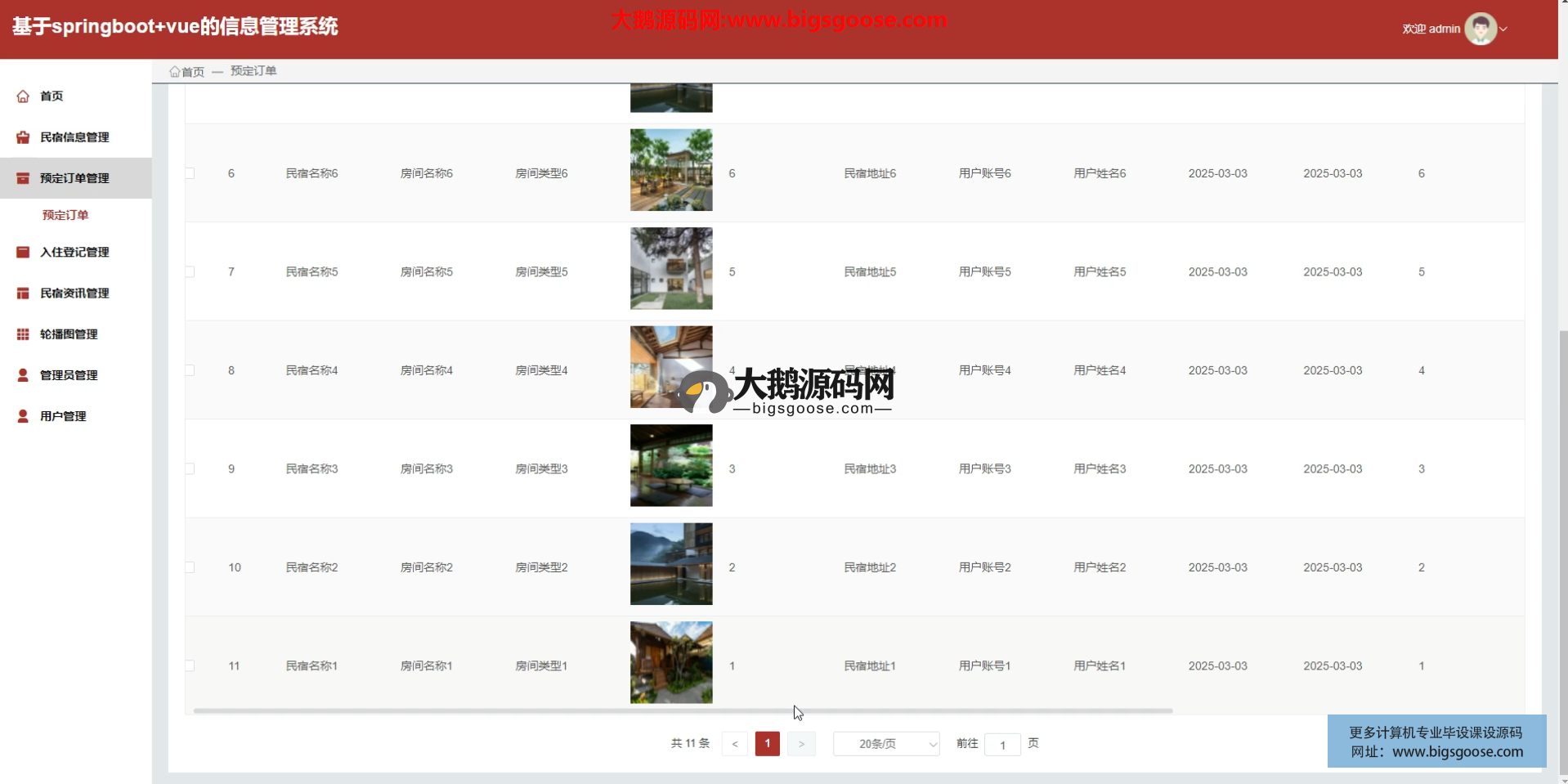
Task: Click the next page arrow button
Action: coord(801,744)
